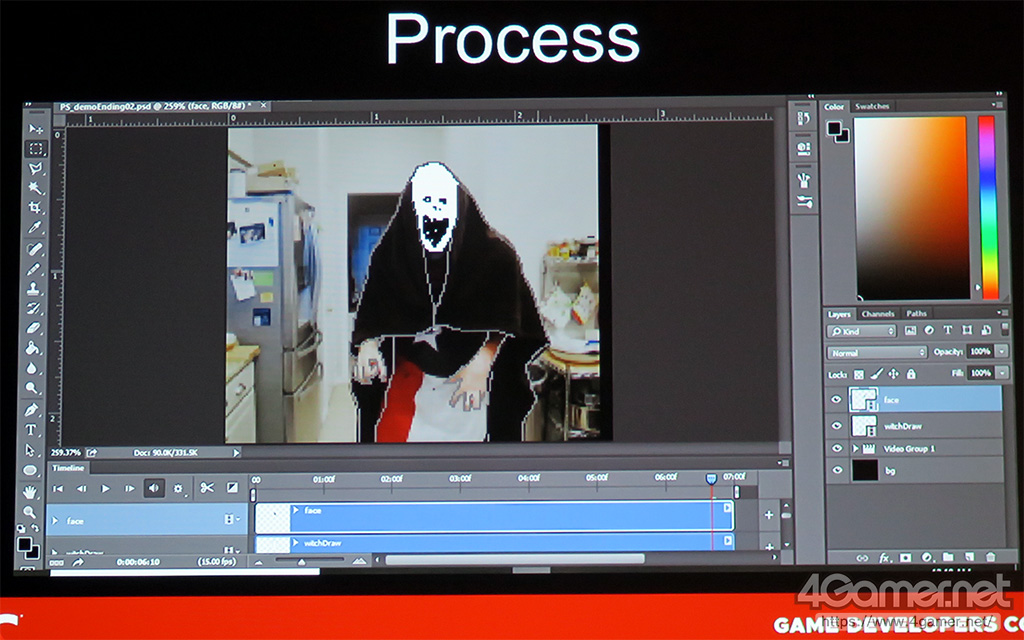Hide the bg layer

(x=837, y=470)
